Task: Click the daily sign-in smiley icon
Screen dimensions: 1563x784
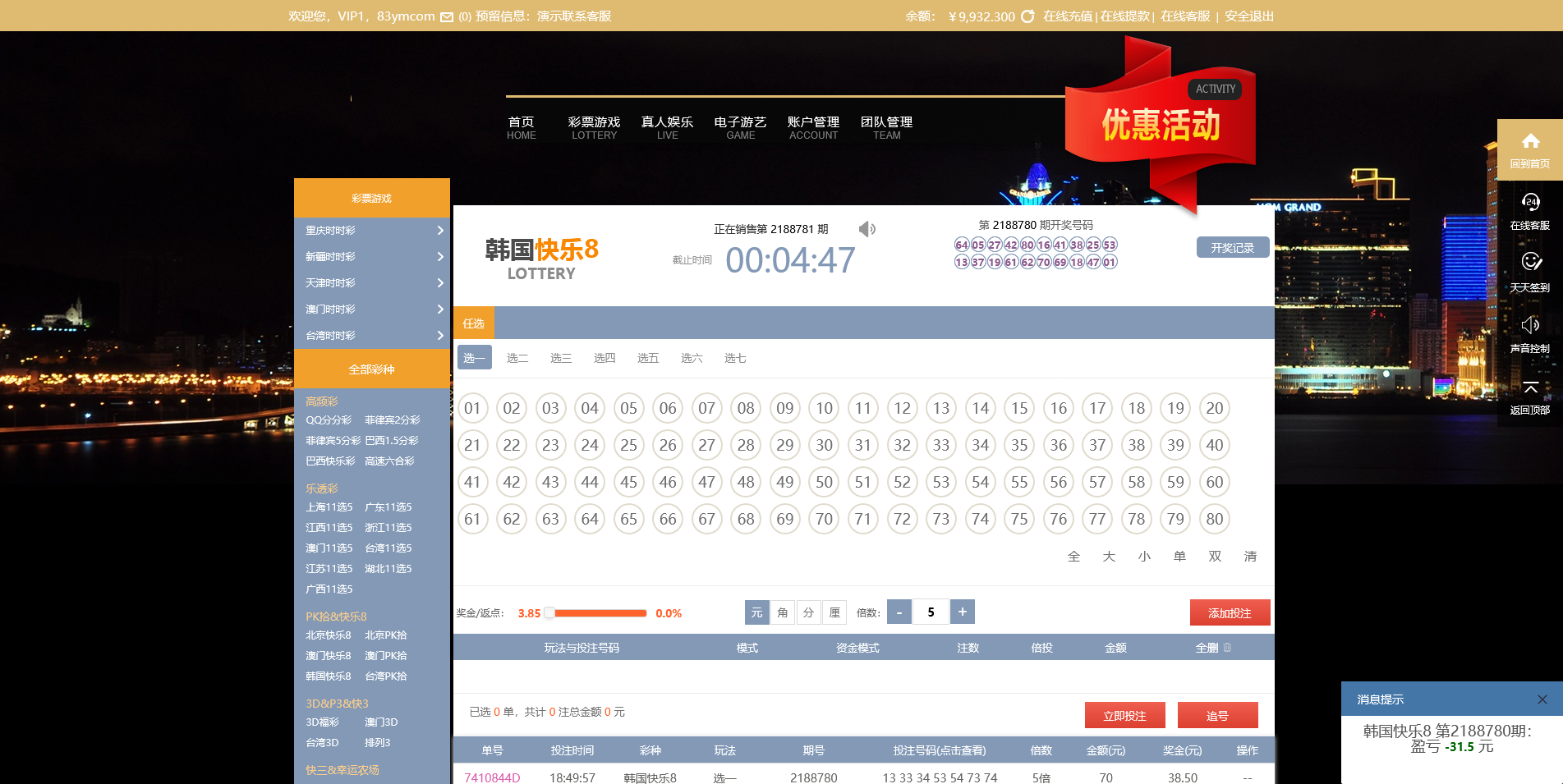Action: [x=1529, y=262]
